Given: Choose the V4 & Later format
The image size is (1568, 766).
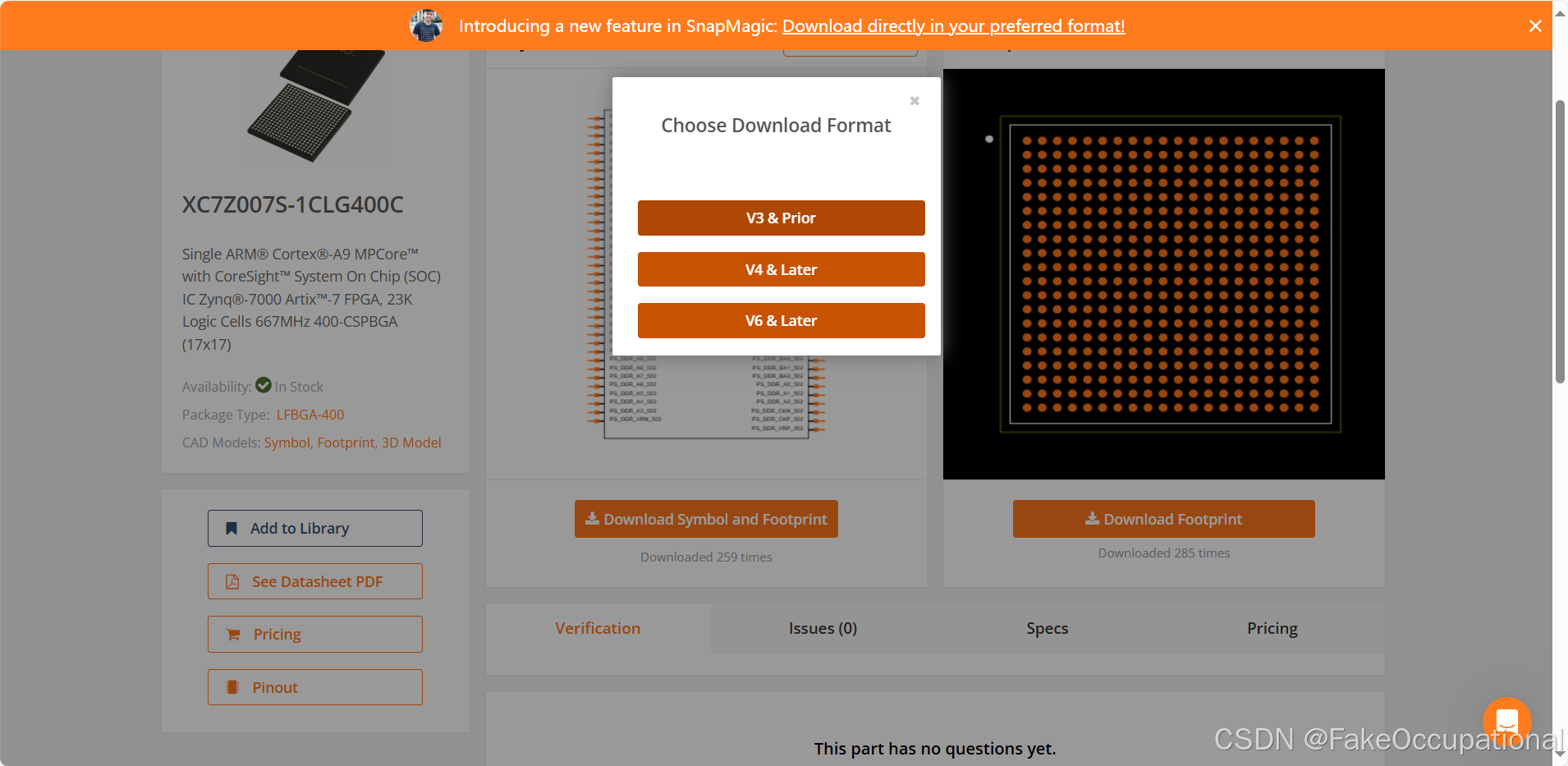Looking at the screenshot, I should pyautogui.click(x=781, y=269).
